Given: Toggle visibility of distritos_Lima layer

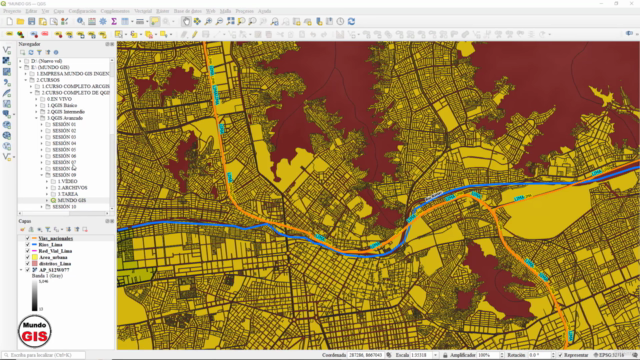Looking at the screenshot, I should pyautogui.click(x=28, y=264).
